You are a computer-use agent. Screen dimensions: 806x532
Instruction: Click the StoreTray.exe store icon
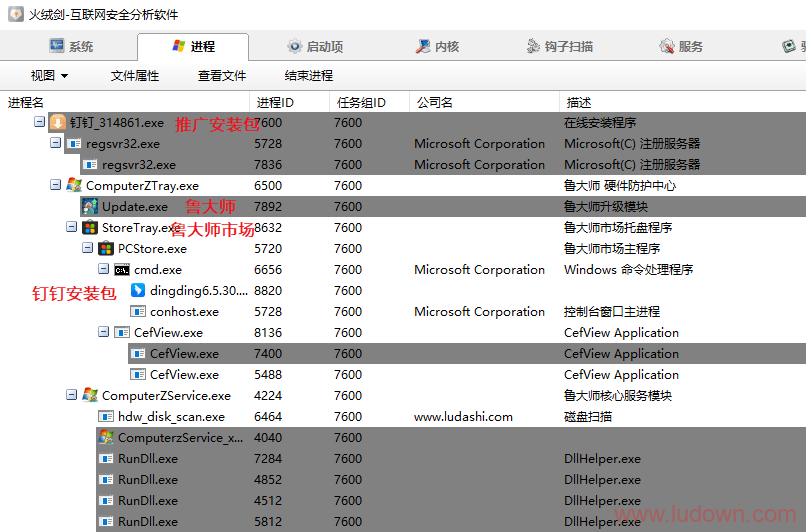(x=90, y=227)
